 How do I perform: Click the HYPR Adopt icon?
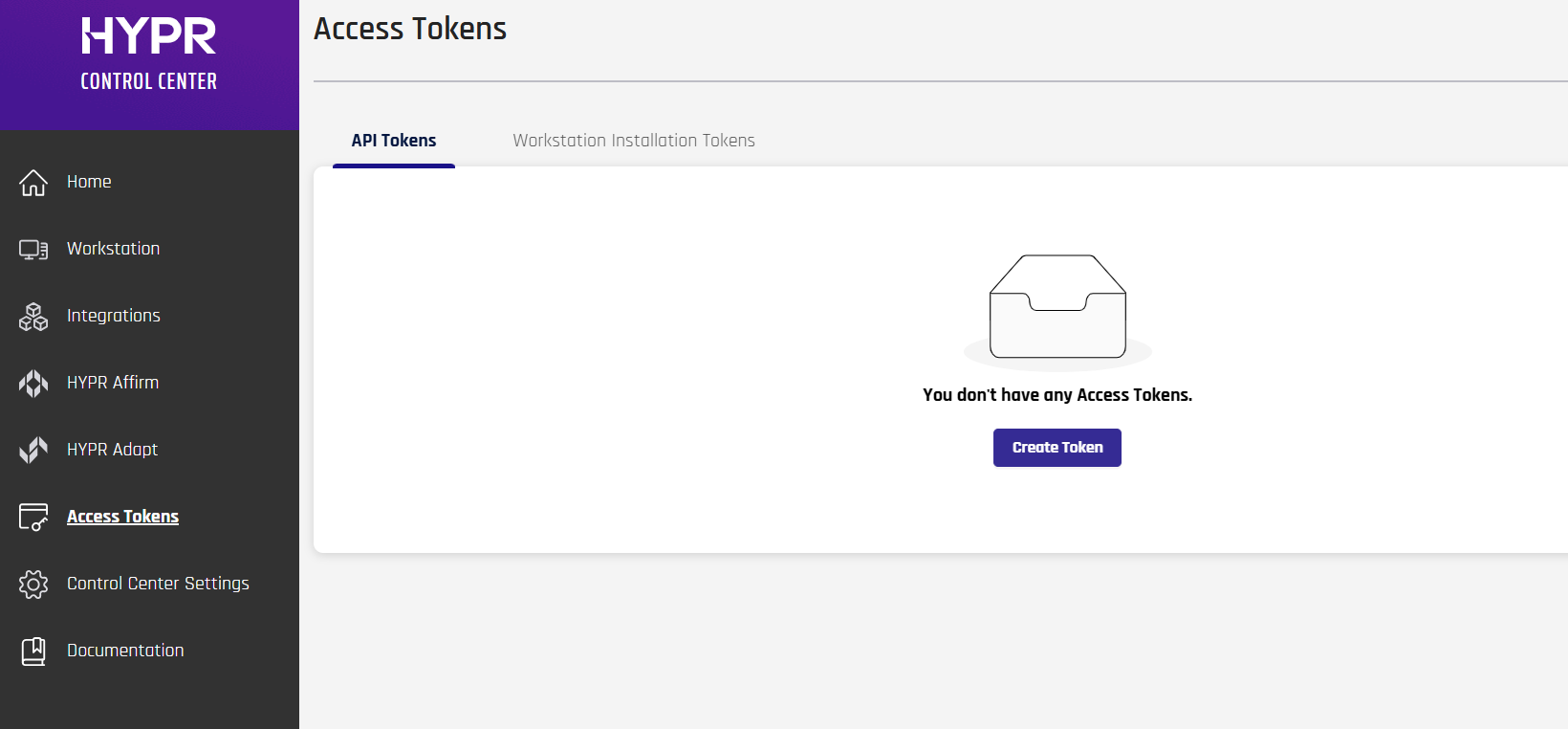33,450
